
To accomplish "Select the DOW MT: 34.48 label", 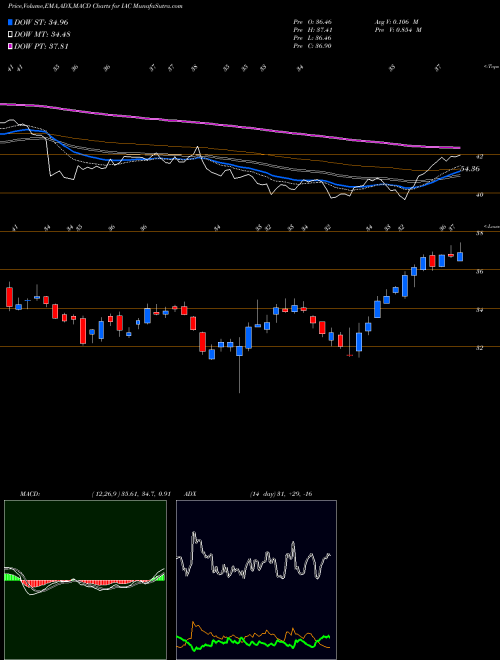I will pyautogui.click(x=41, y=35).
